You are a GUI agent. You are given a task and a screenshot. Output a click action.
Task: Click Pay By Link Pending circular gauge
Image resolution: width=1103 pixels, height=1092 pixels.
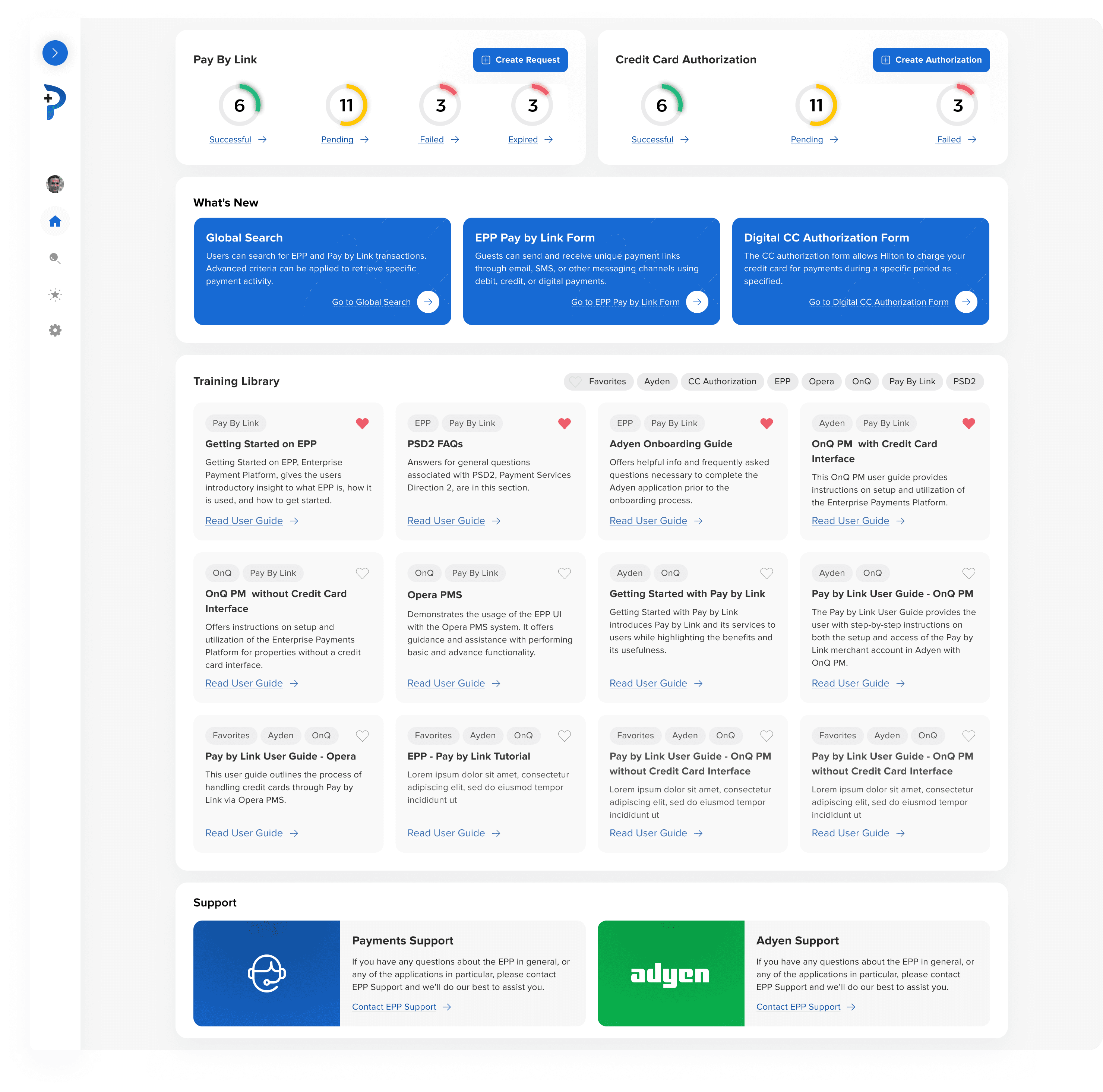pos(346,105)
